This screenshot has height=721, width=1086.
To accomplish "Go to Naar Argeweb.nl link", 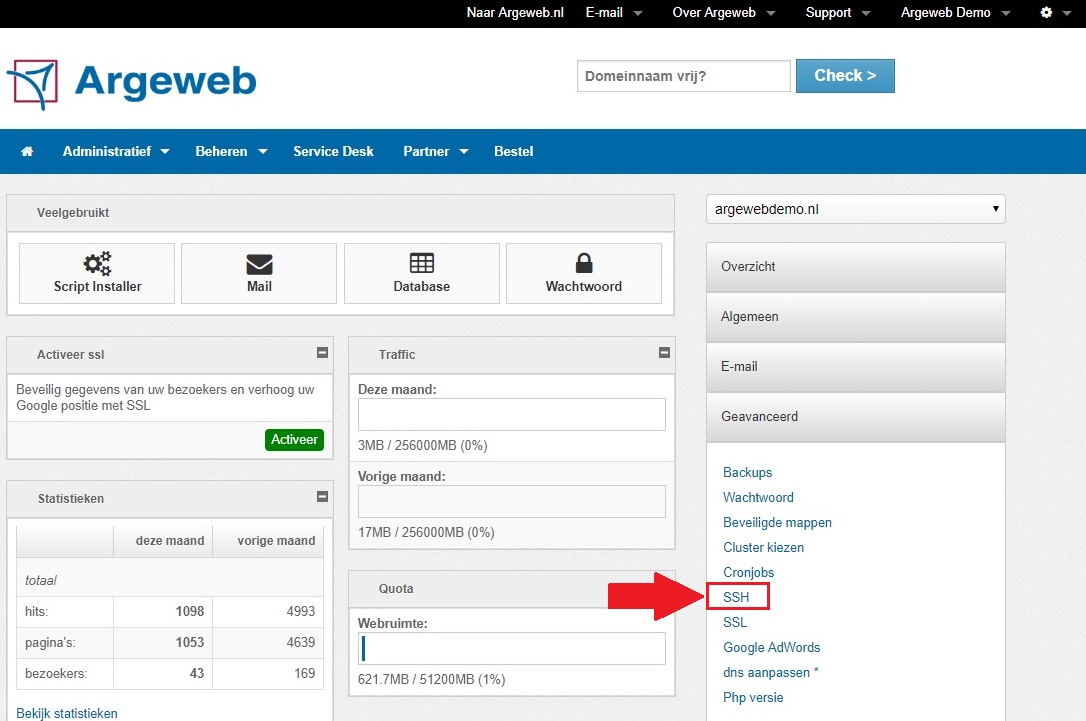I will click(515, 12).
